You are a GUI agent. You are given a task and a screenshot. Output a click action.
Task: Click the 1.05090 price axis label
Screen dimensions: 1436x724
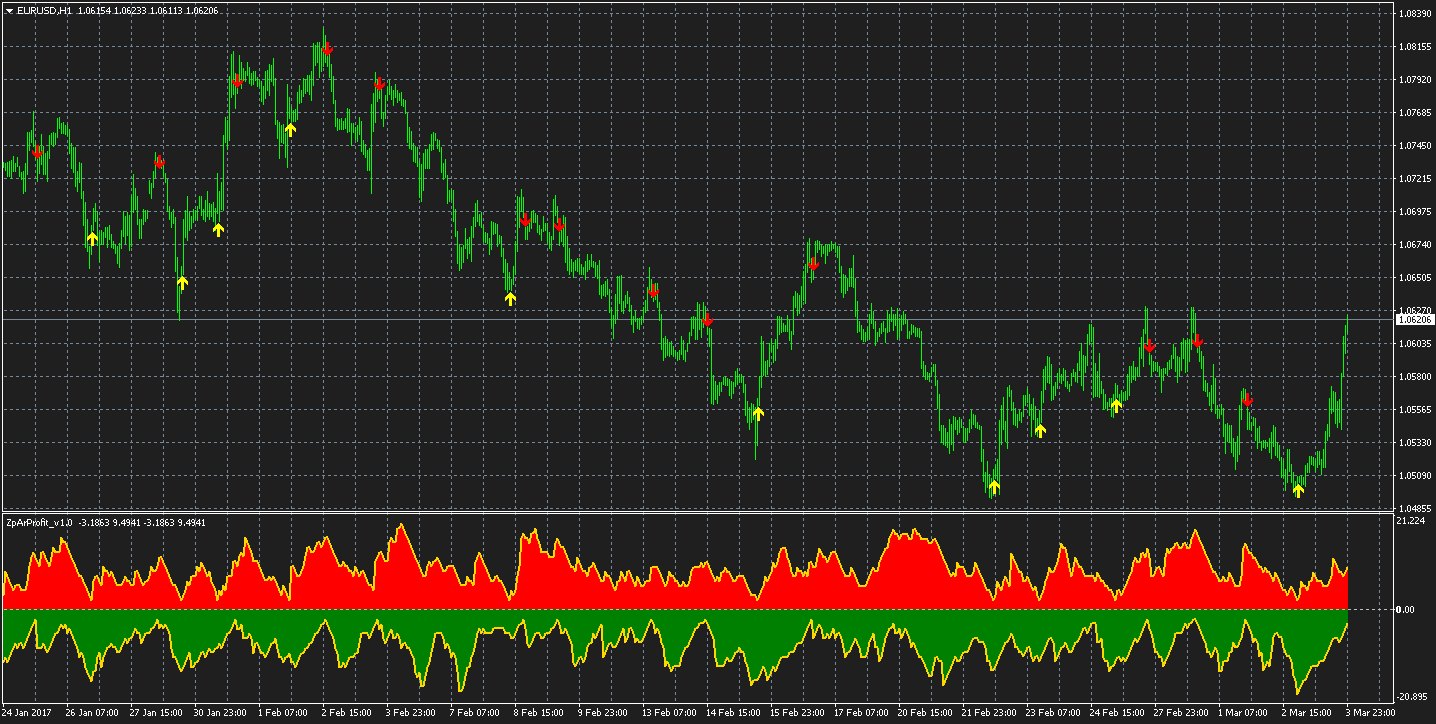click(1414, 476)
